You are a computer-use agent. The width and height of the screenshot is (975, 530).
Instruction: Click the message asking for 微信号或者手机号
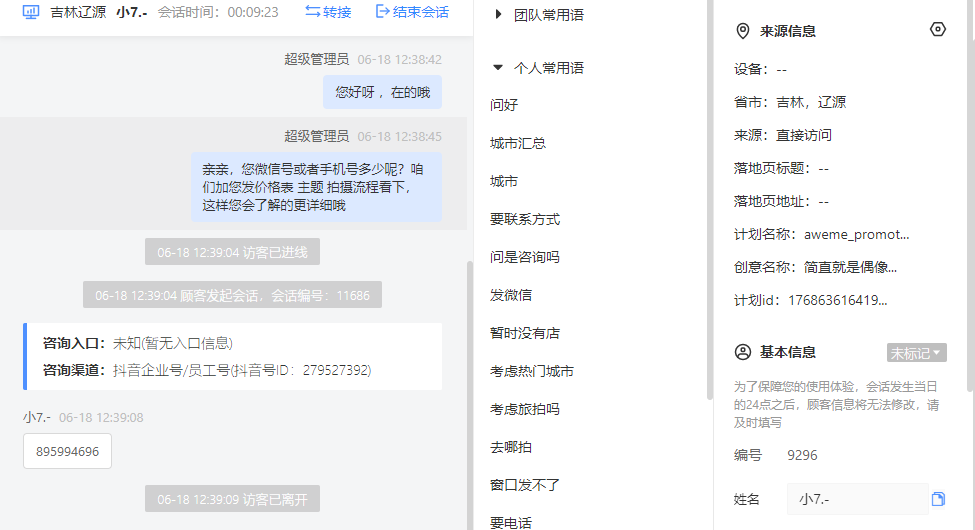tap(317, 187)
